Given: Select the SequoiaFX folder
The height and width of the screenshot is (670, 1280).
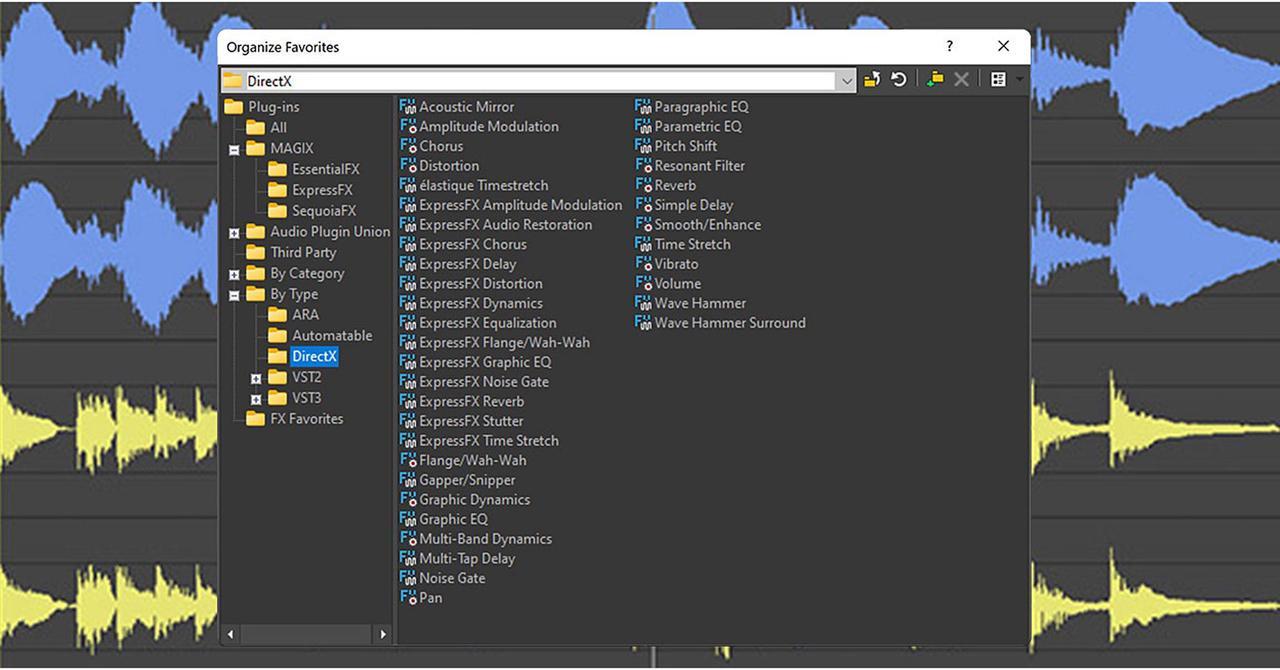Looking at the screenshot, I should click(x=312, y=211).
